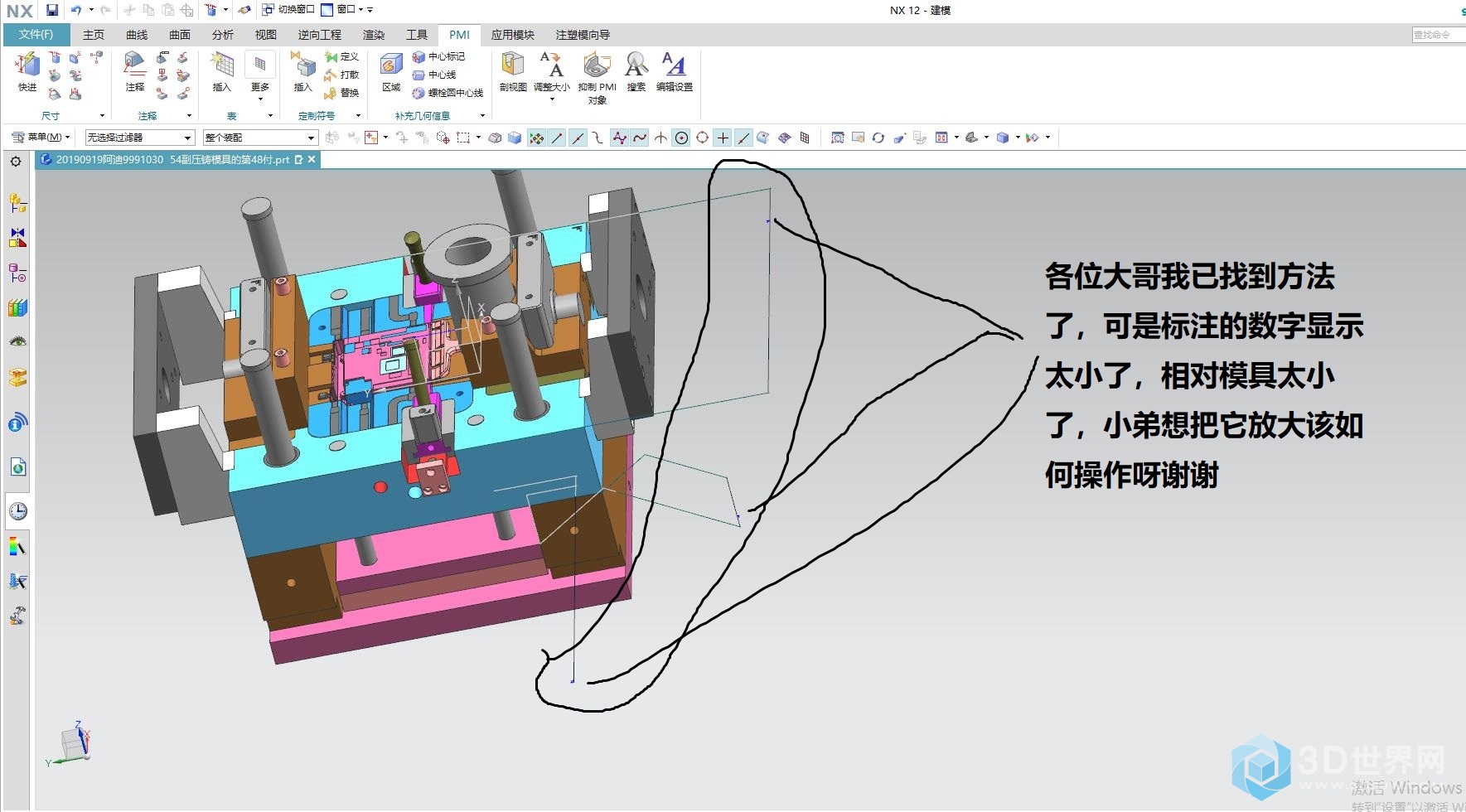The width and height of the screenshot is (1466, 812).
Task: Switch to the Home (主页) ribbon tab
Action: tap(94, 35)
